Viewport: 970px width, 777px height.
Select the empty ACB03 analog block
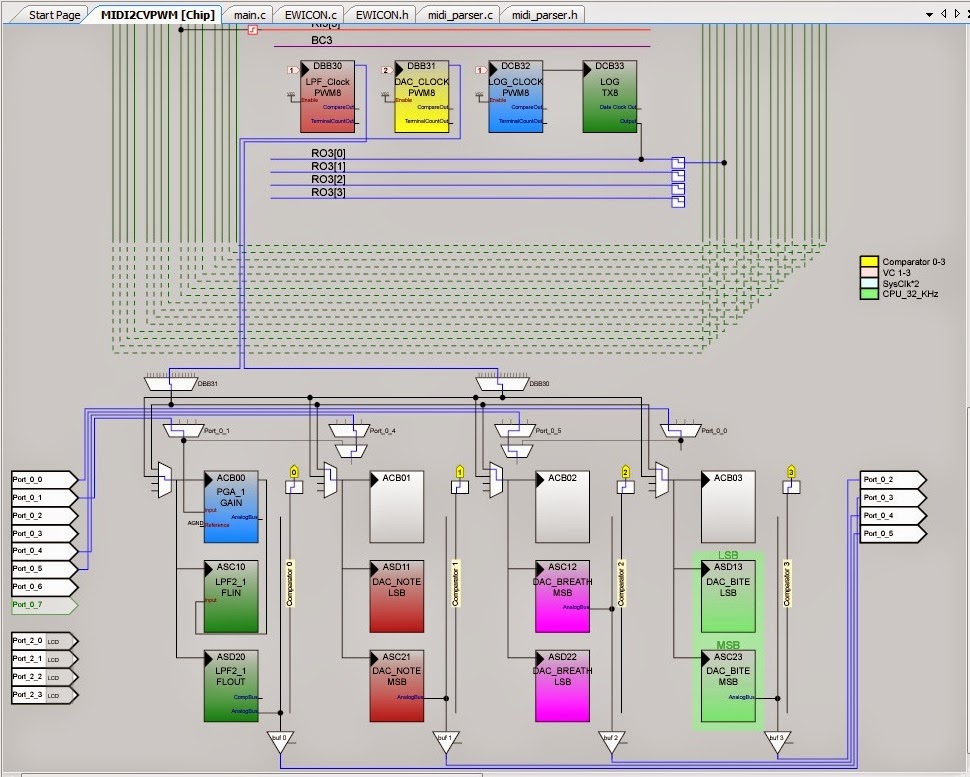pyautogui.click(x=728, y=507)
